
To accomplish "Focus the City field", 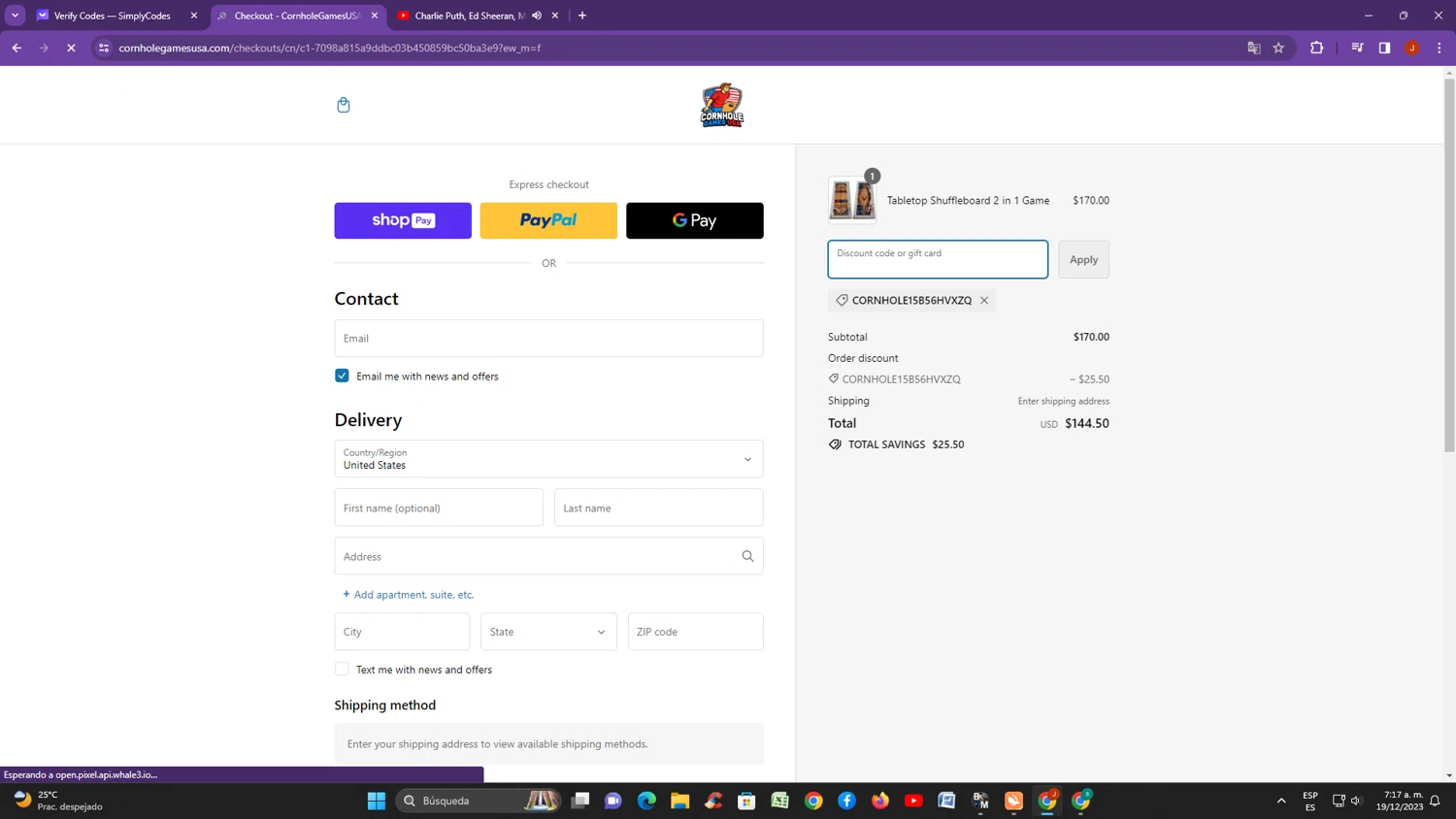I will point(402,632).
